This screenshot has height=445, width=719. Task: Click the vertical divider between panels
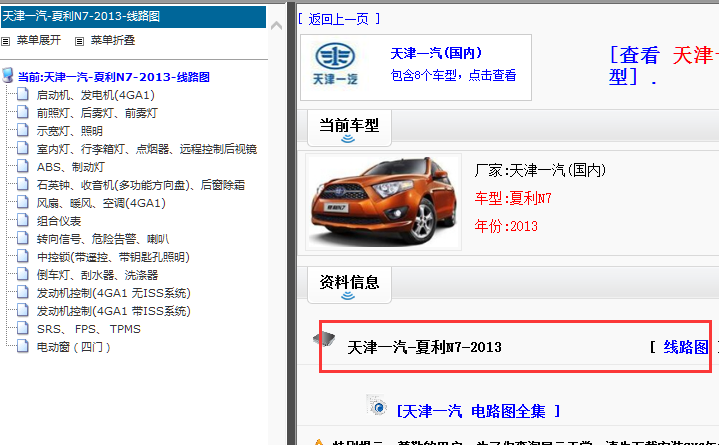click(x=291, y=222)
